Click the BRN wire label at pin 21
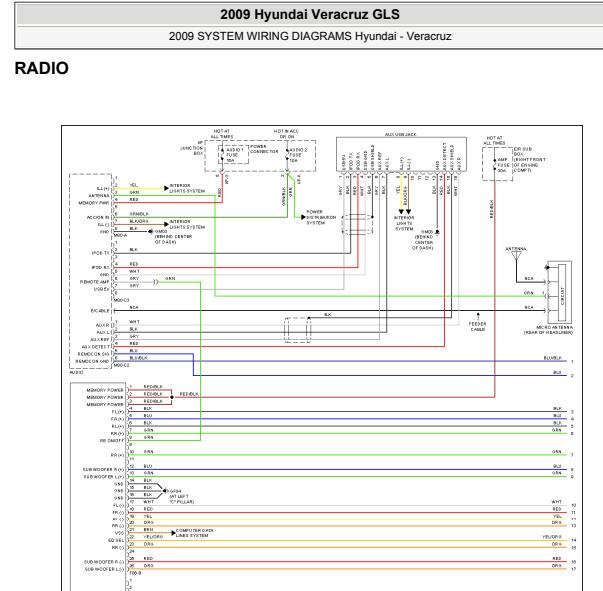603x591 pixels. [148, 529]
